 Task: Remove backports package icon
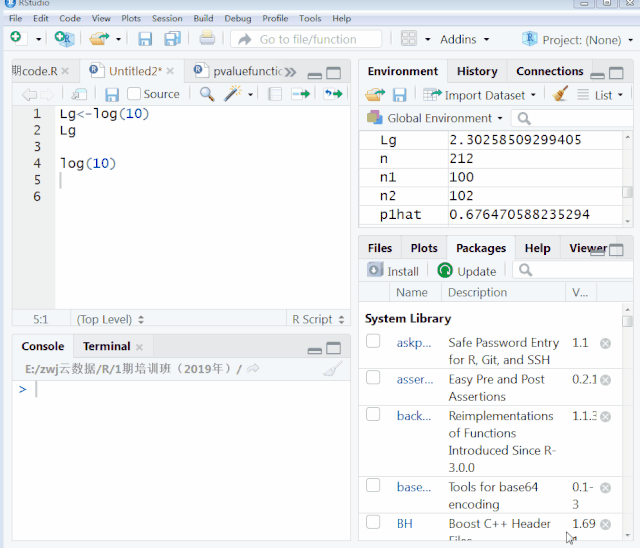tap(605, 417)
